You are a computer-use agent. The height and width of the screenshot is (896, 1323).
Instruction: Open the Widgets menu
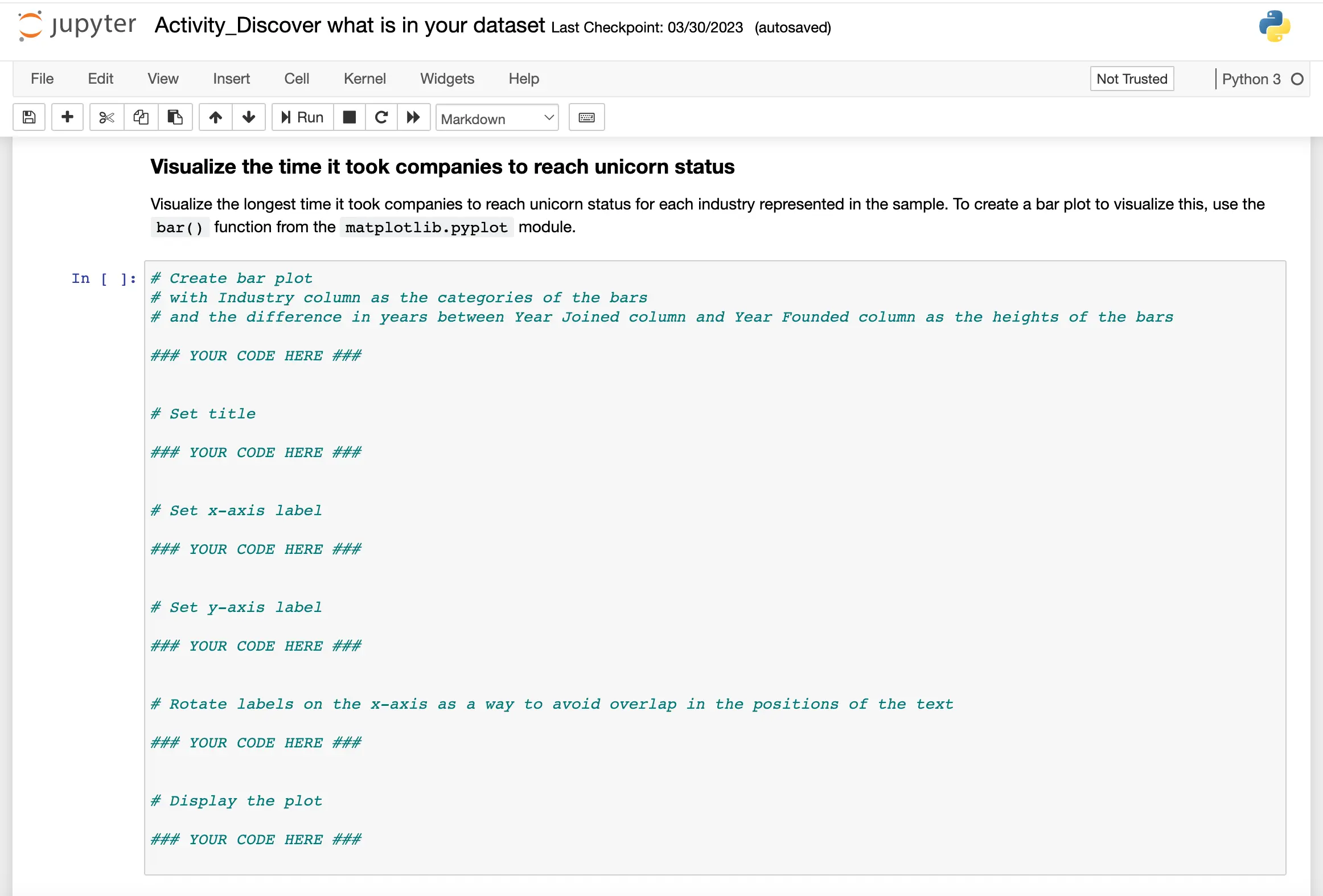(447, 79)
